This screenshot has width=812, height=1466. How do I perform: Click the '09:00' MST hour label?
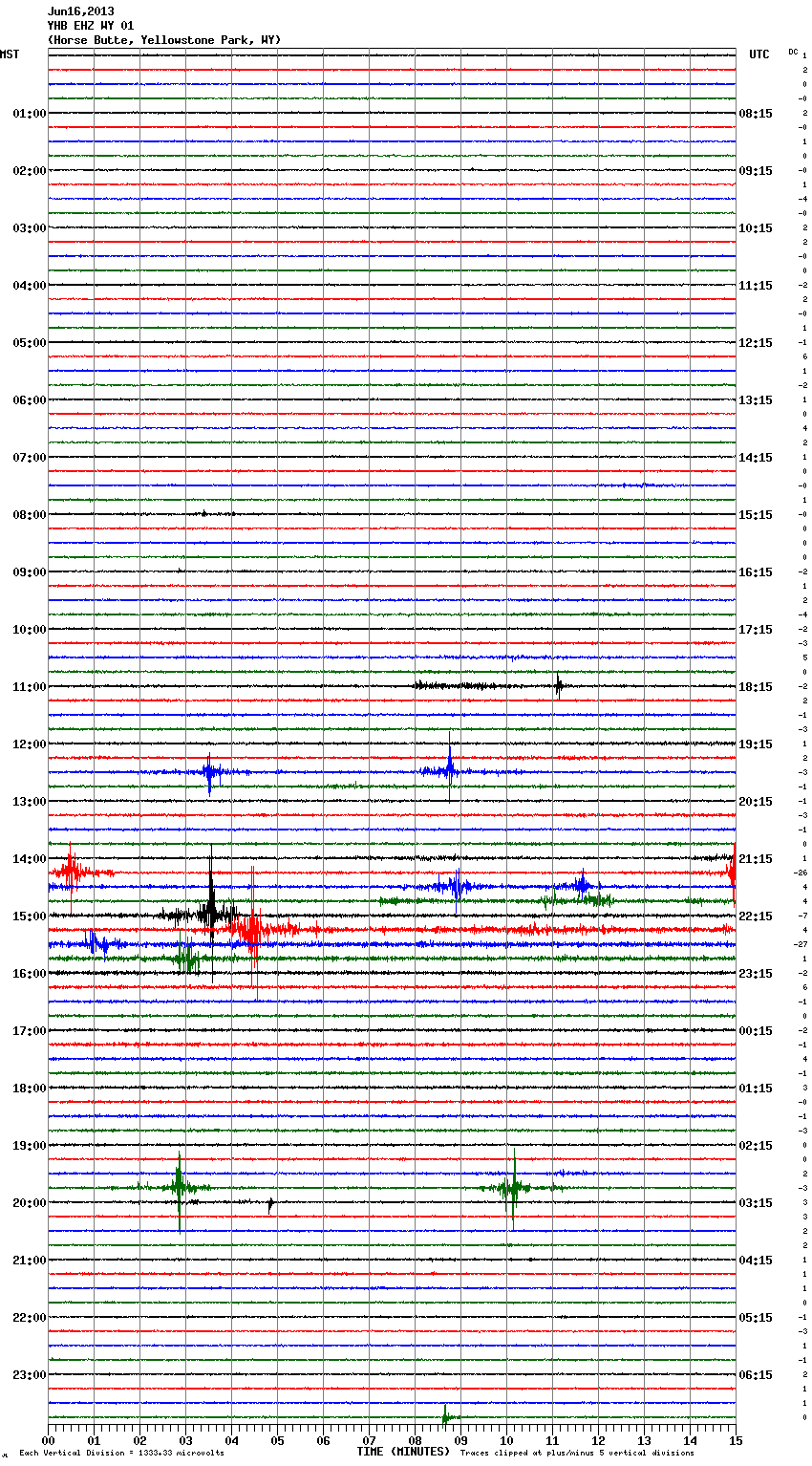tap(29, 572)
